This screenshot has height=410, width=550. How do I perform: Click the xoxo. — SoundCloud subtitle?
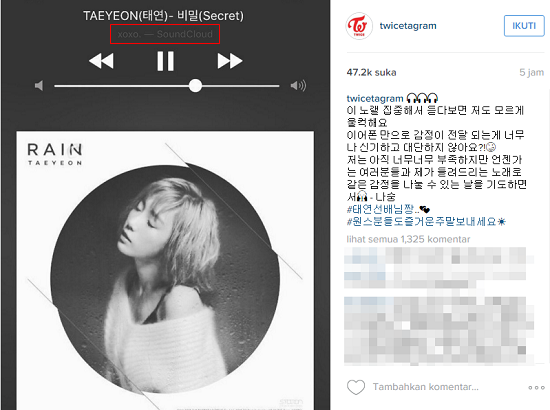(x=165, y=34)
